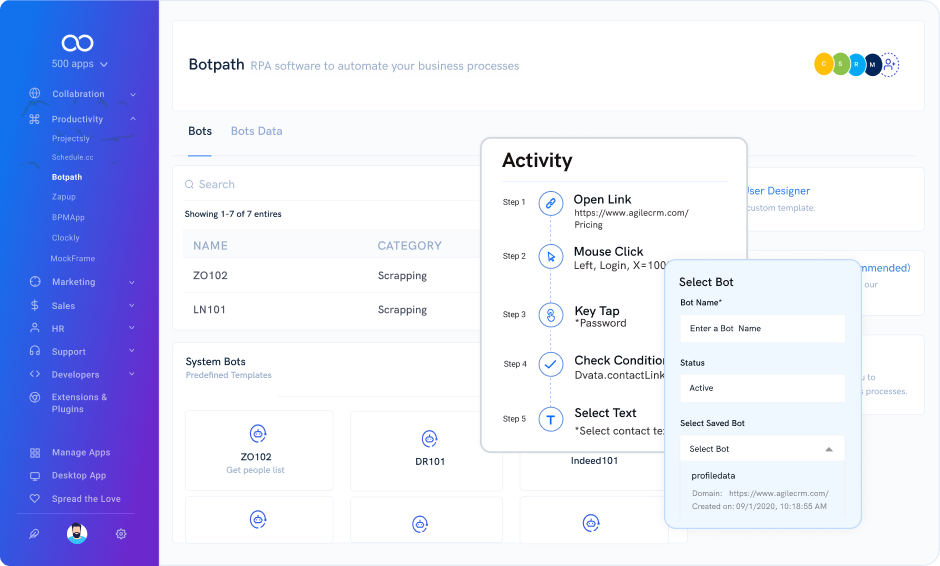
Task: Click the ZO102 system bot icon
Action: pos(258,433)
